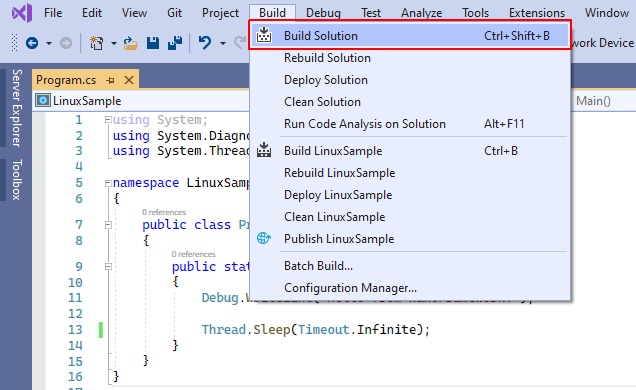This screenshot has width=636, height=390.
Task: Click the toolbar drag handle grip
Action: click(x=15, y=43)
